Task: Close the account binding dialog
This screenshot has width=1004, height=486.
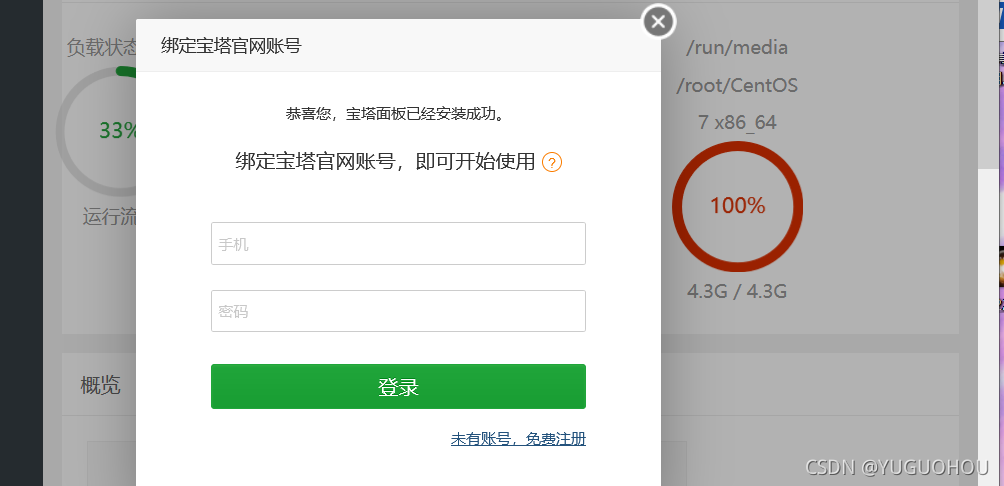Action: pos(658,22)
